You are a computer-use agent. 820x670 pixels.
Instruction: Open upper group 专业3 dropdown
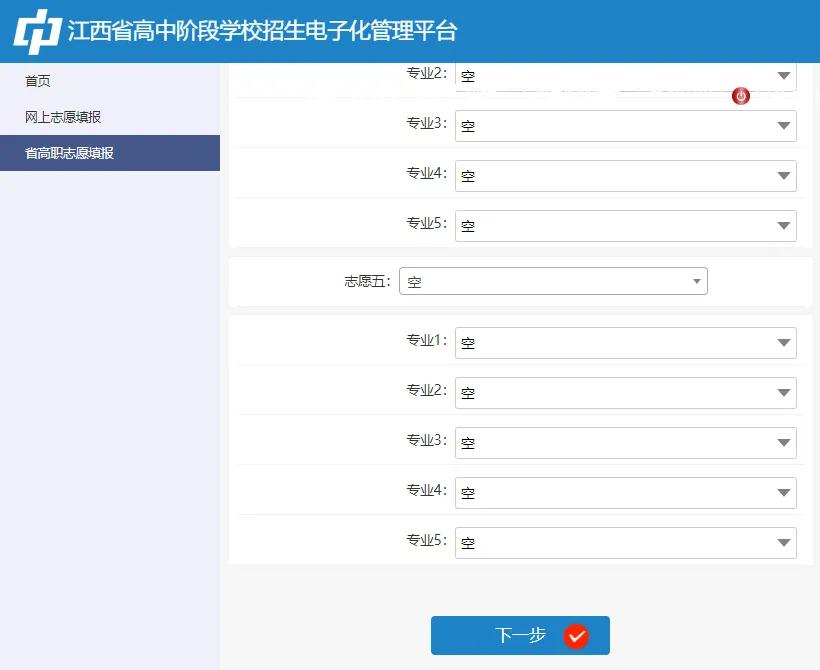626,126
